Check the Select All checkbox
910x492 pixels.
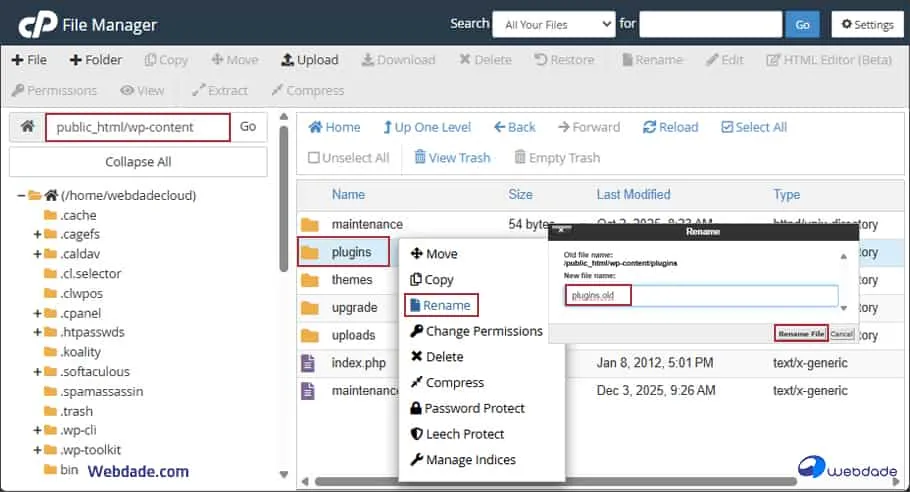pos(726,127)
